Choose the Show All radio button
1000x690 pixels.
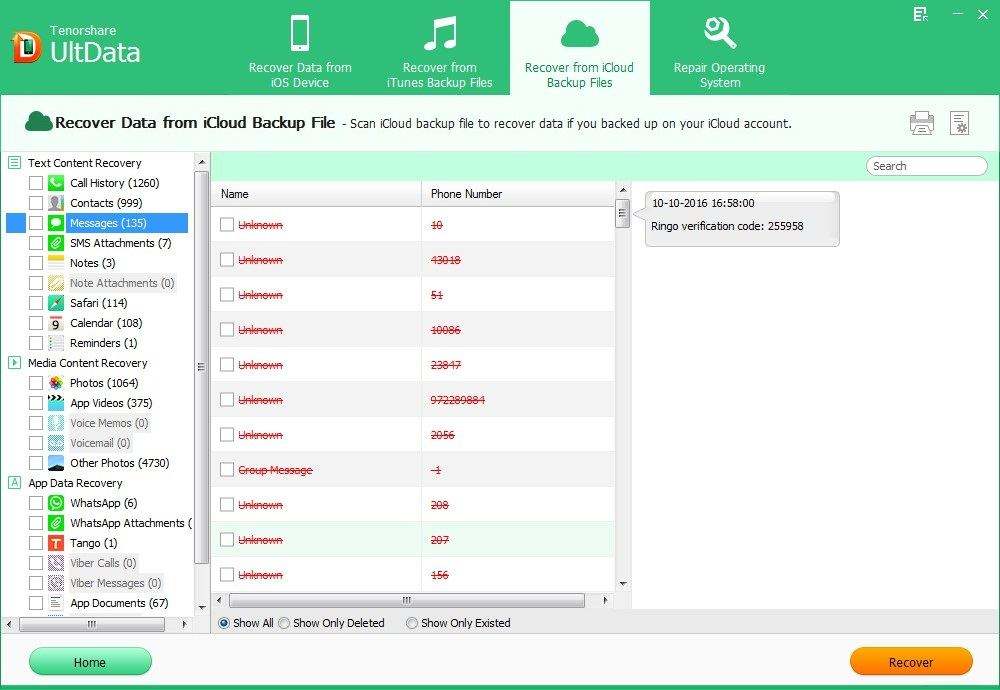pos(224,623)
